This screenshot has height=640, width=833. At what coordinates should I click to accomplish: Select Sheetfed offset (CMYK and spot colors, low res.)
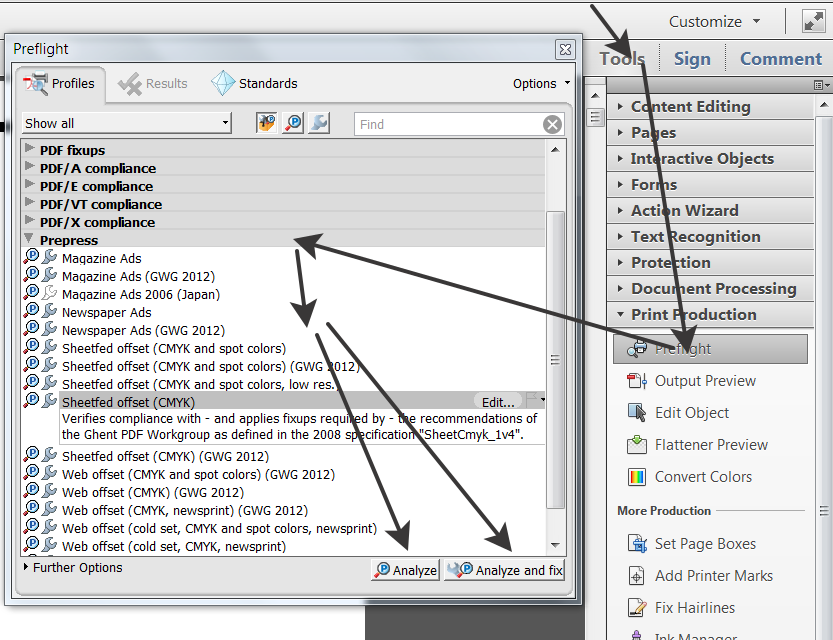point(200,385)
